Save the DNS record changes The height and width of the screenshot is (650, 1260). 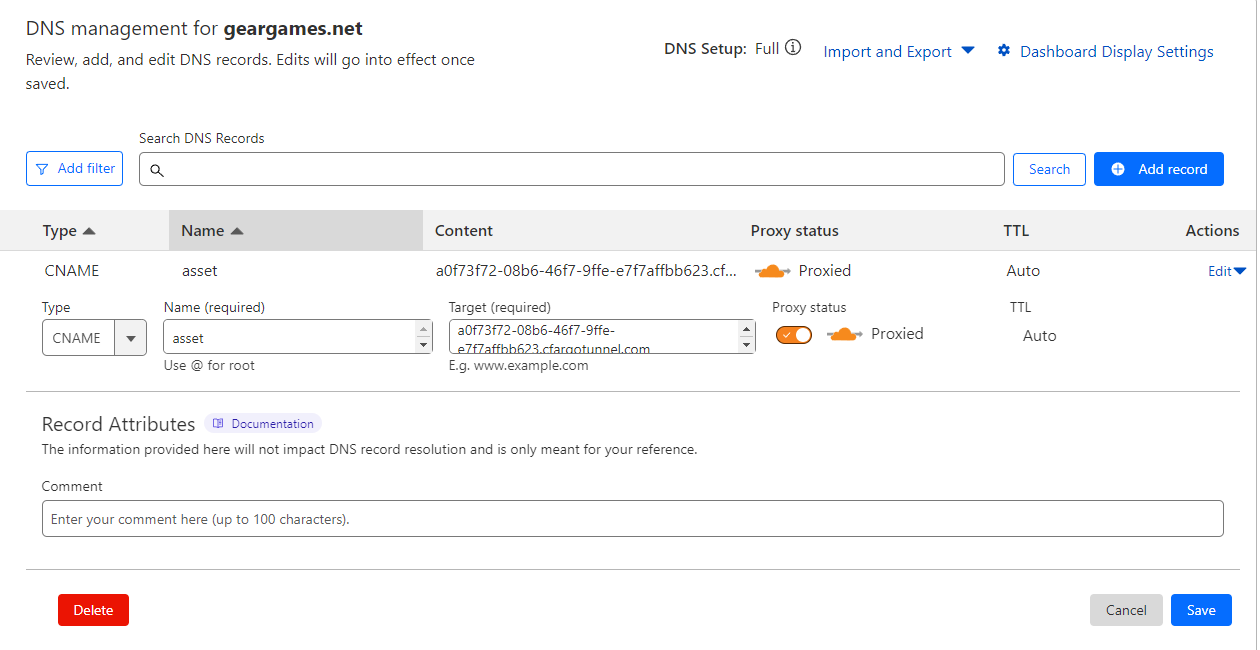1201,610
